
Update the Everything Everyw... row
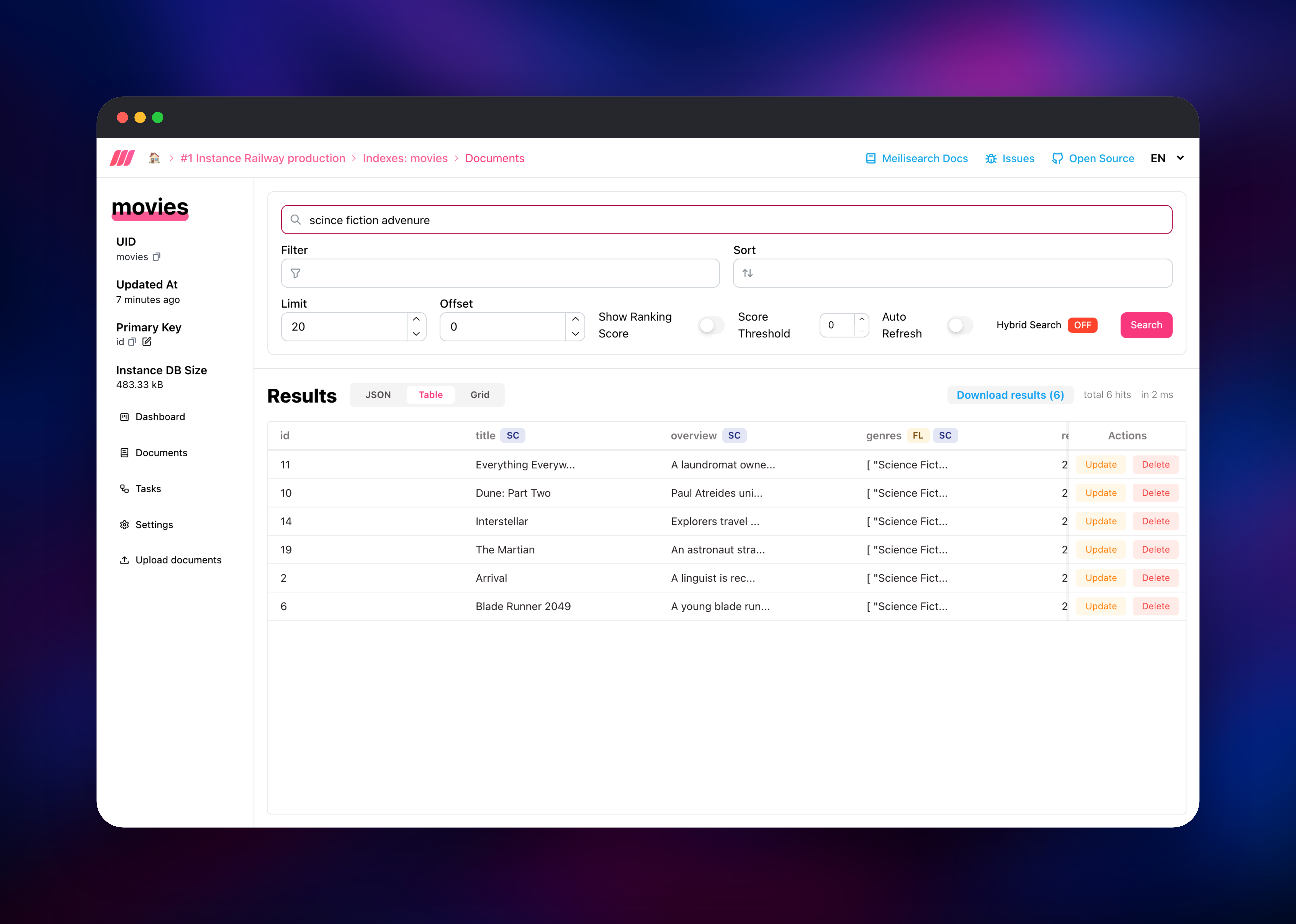coord(1101,465)
